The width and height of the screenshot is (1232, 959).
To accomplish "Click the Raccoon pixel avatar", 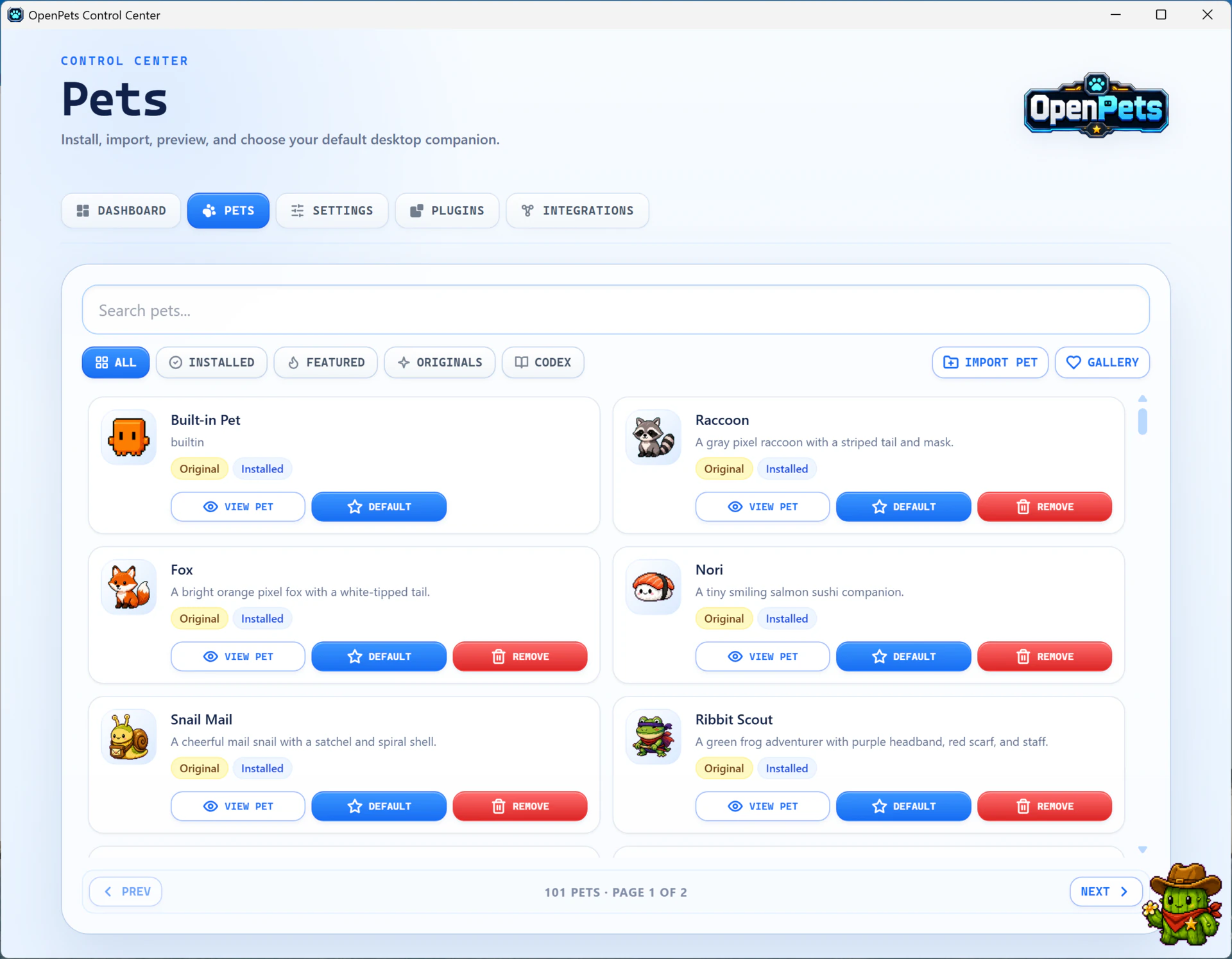I will pyautogui.click(x=653, y=437).
